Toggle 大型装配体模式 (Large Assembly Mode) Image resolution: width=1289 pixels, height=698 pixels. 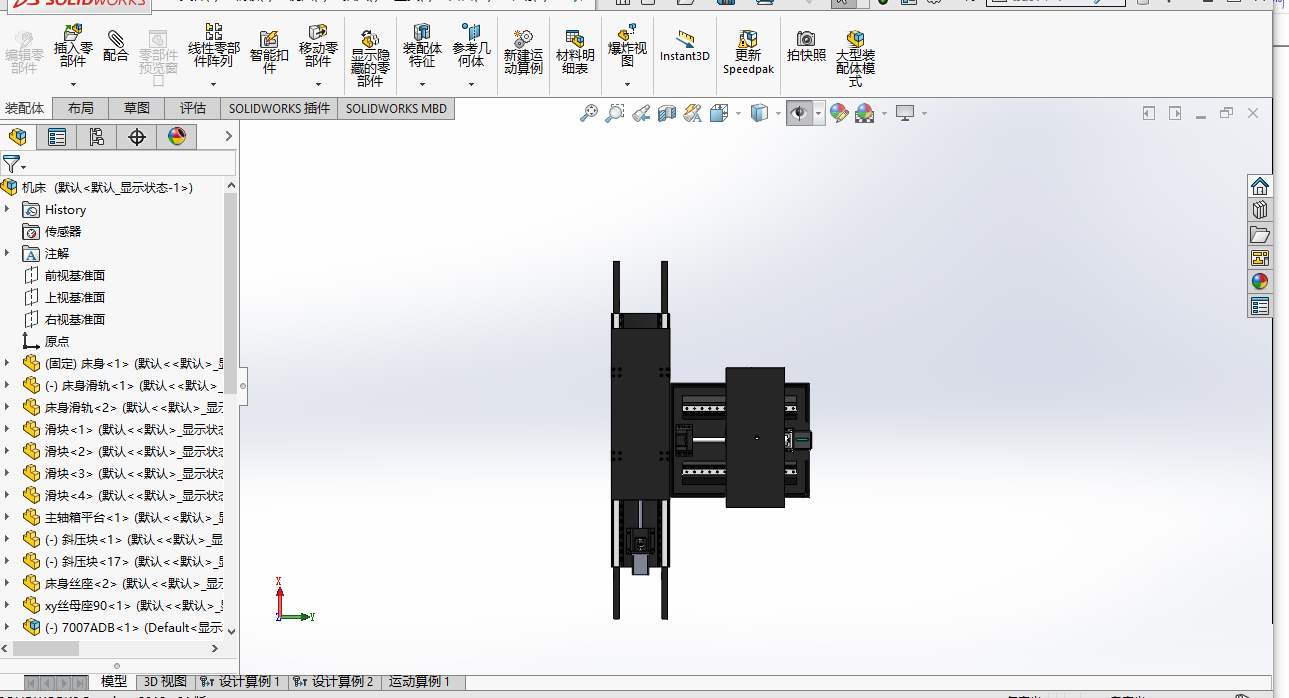(855, 58)
